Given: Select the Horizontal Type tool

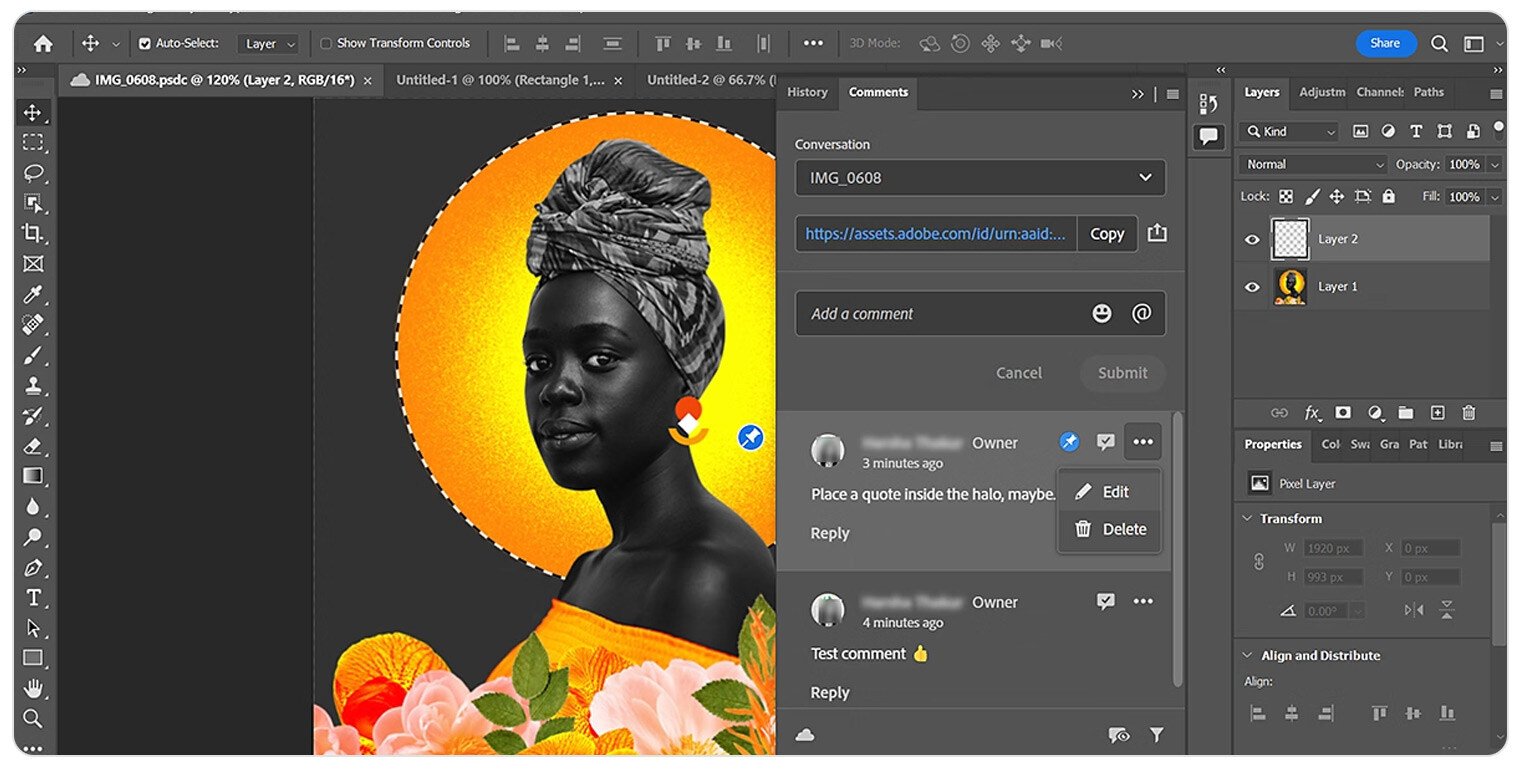Looking at the screenshot, I should coord(33,598).
